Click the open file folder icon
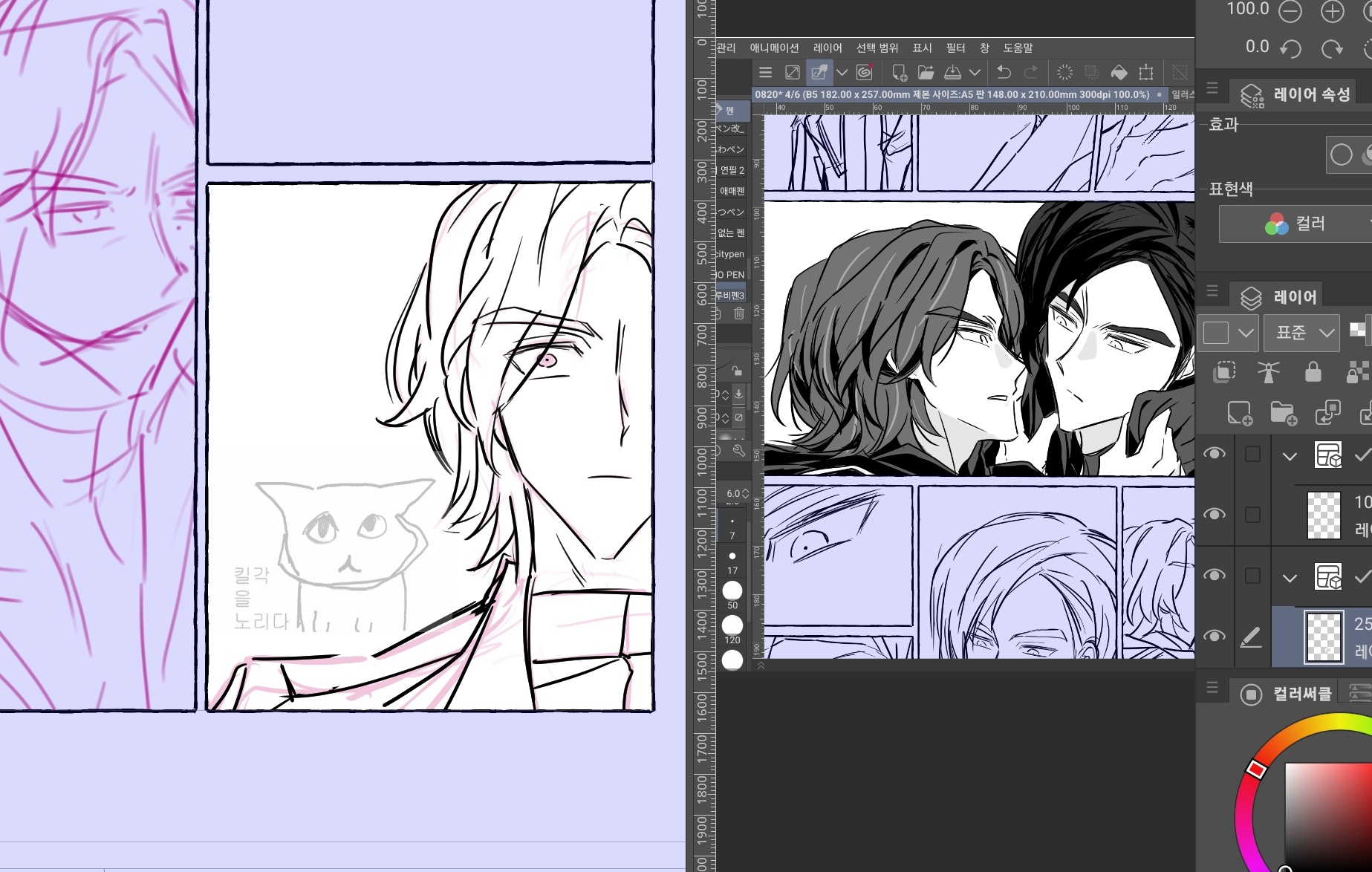This screenshot has width=1372, height=872. pyautogui.click(x=926, y=72)
